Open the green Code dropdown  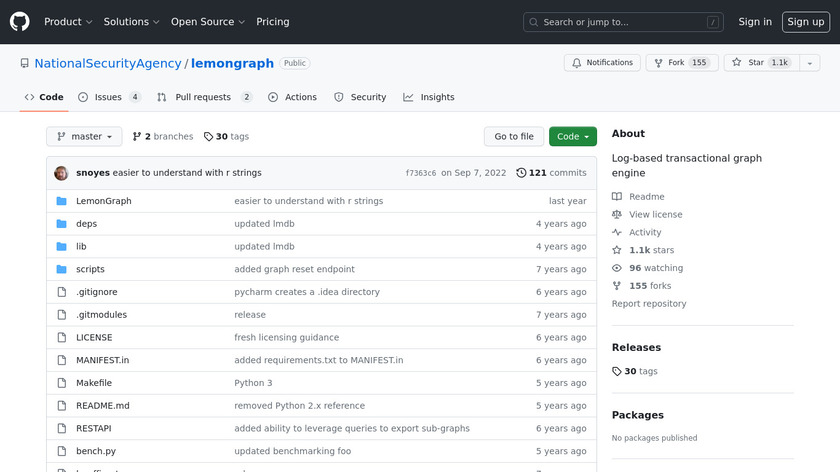pyautogui.click(x=573, y=136)
